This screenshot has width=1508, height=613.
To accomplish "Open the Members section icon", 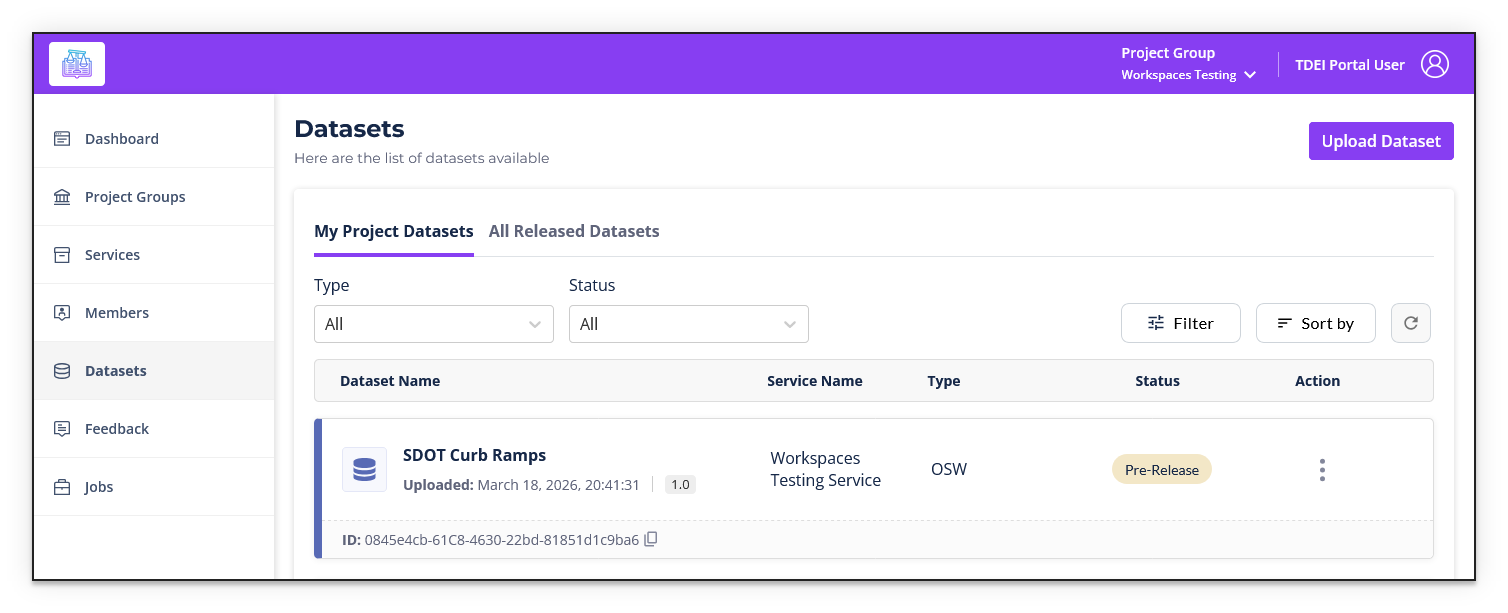I will (62, 312).
